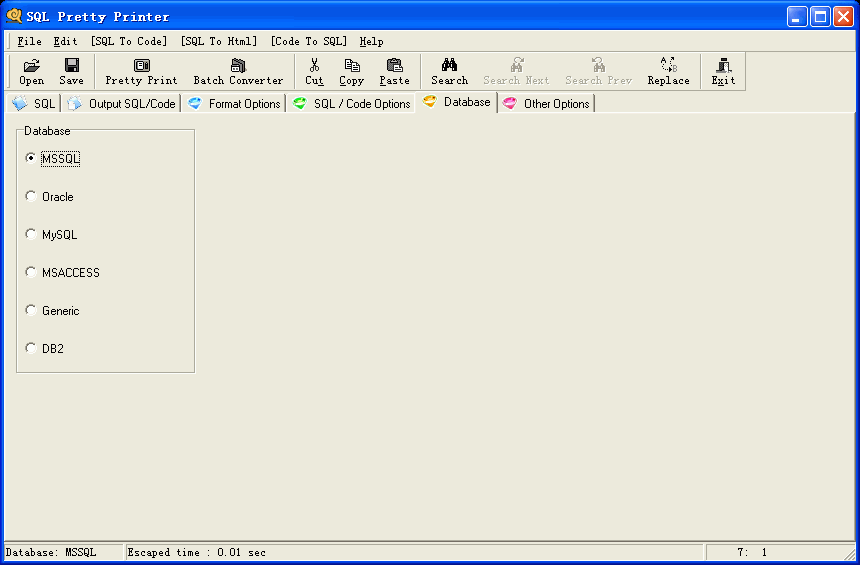860x565 pixels.
Task: Run Pretty Print from the toolbar
Action: tap(142, 71)
